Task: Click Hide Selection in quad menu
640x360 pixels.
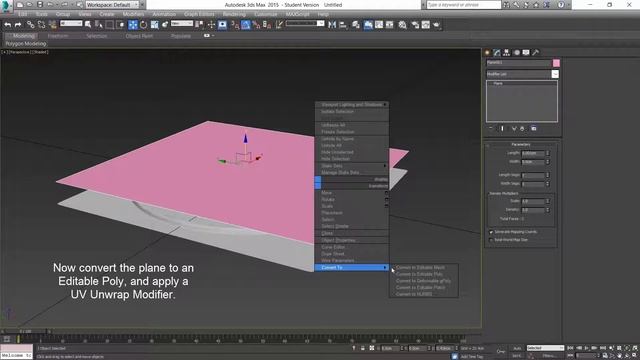Action: (335, 159)
